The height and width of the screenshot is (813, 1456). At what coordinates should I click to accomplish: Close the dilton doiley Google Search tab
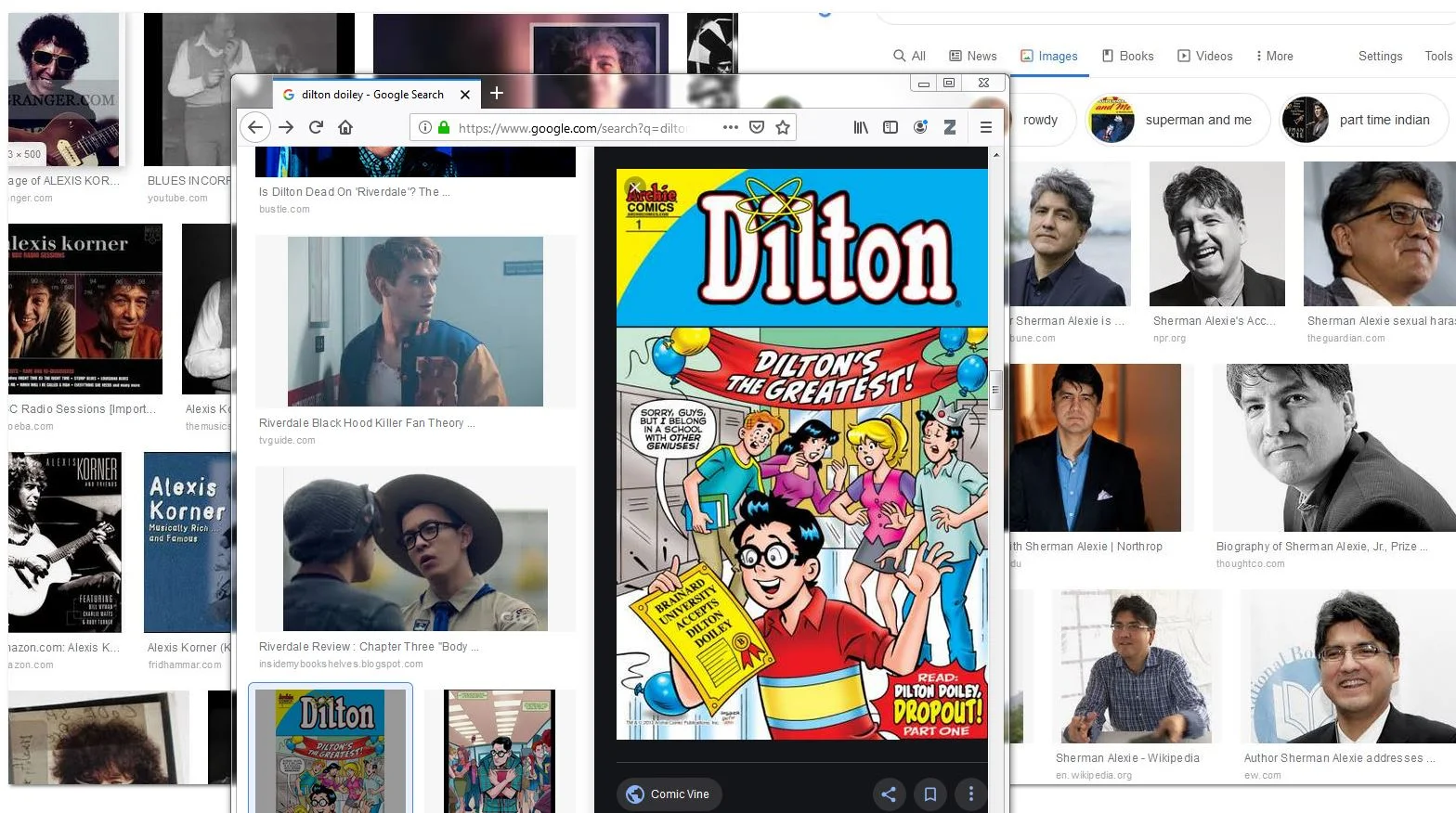click(465, 95)
